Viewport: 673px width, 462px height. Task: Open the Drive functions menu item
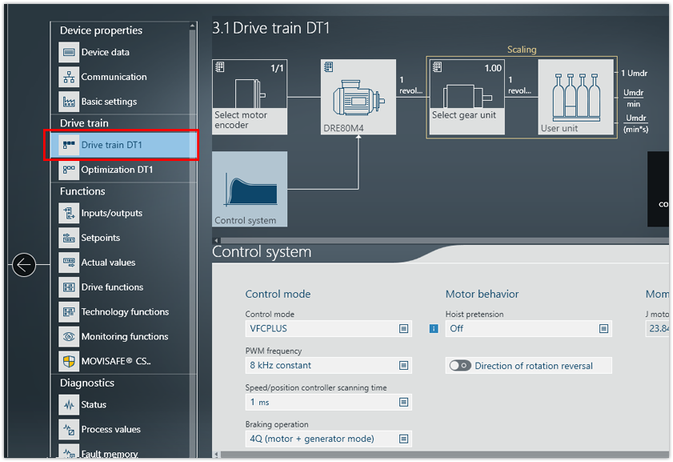point(111,287)
